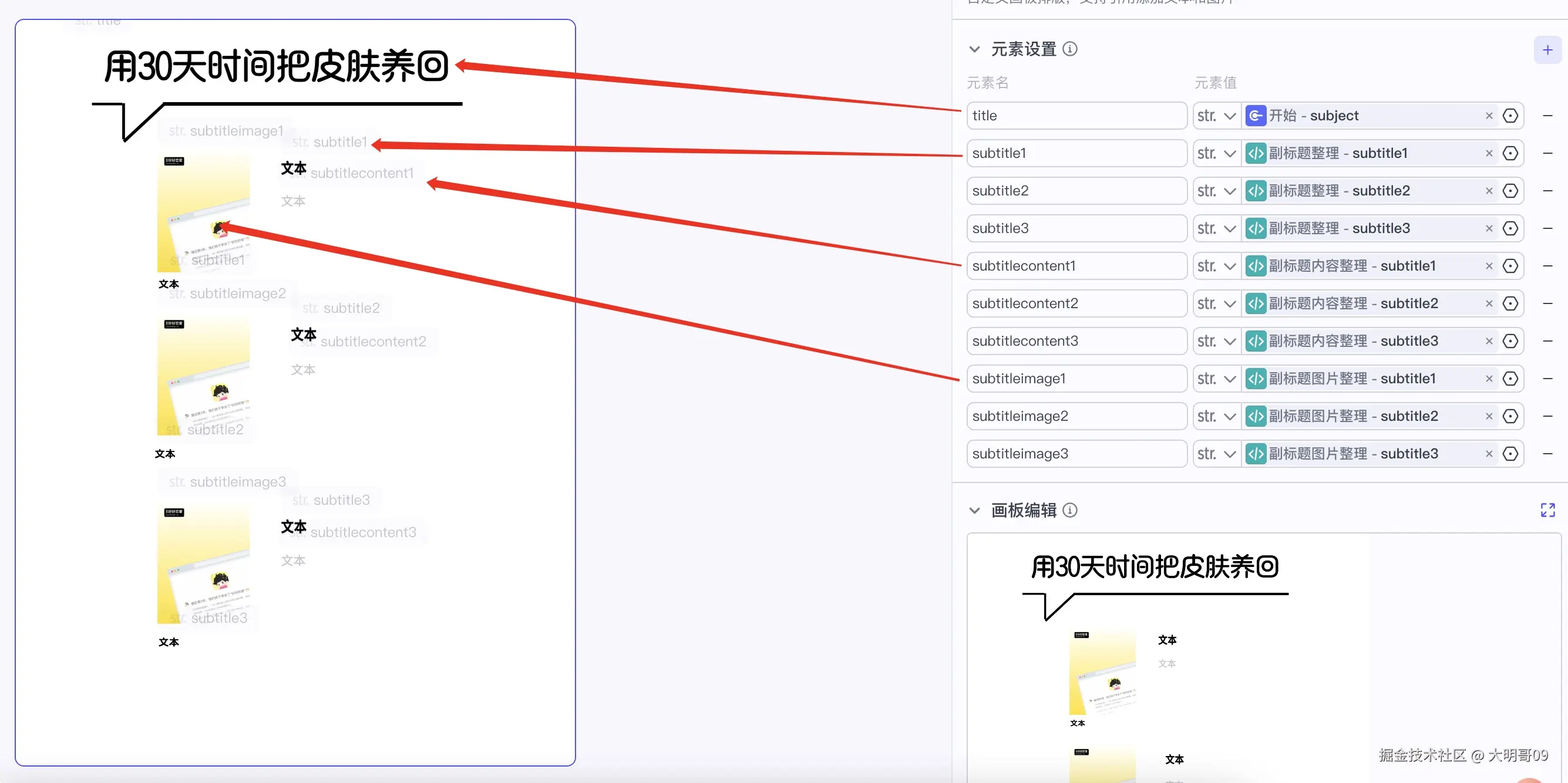The width and height of the screenshot is (1568, 783).
Task: Click the info icon next to 画板编辑
Action: click(x=1069, y=510)
